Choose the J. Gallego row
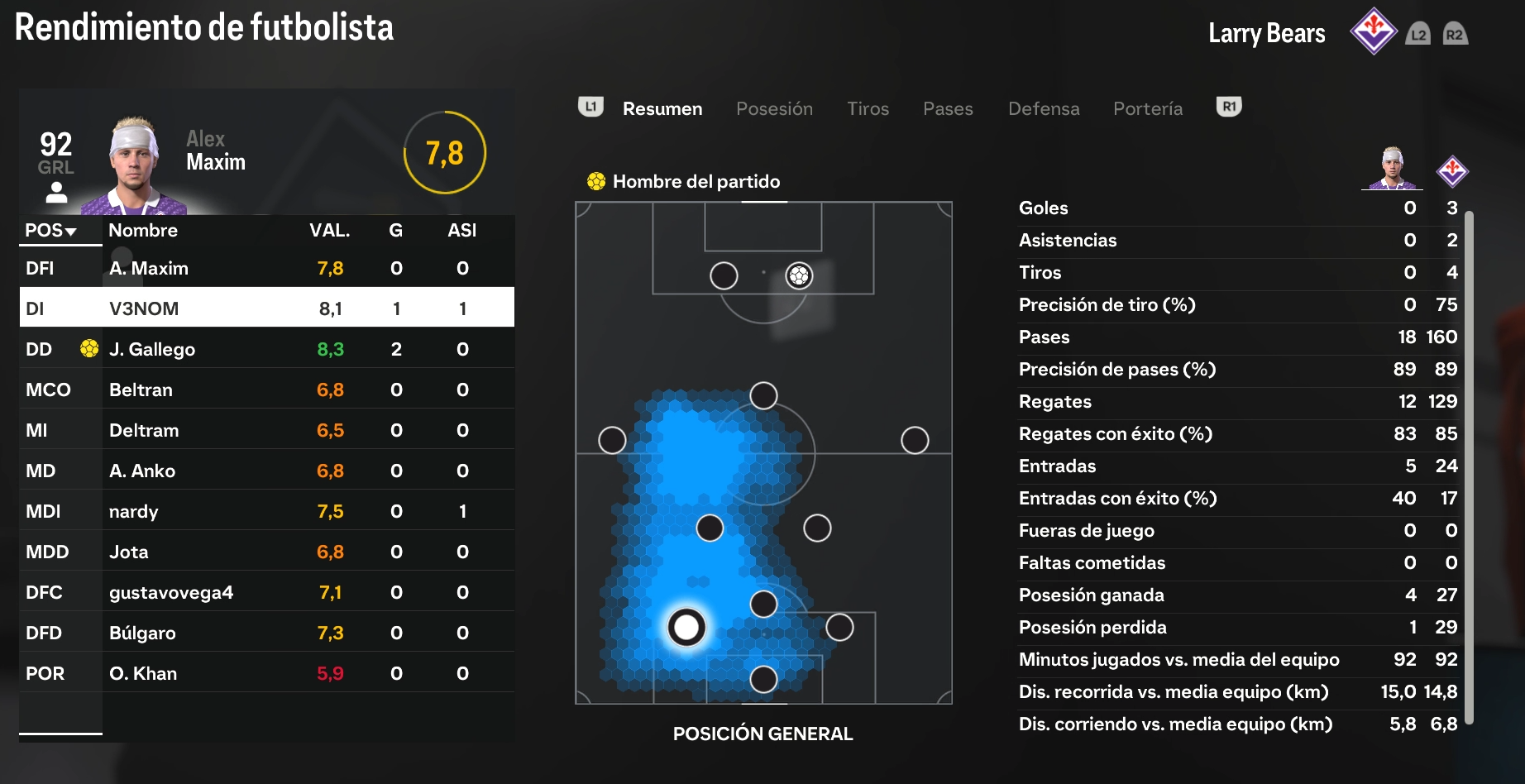The image size is (1525, 784). pos(267,348)
